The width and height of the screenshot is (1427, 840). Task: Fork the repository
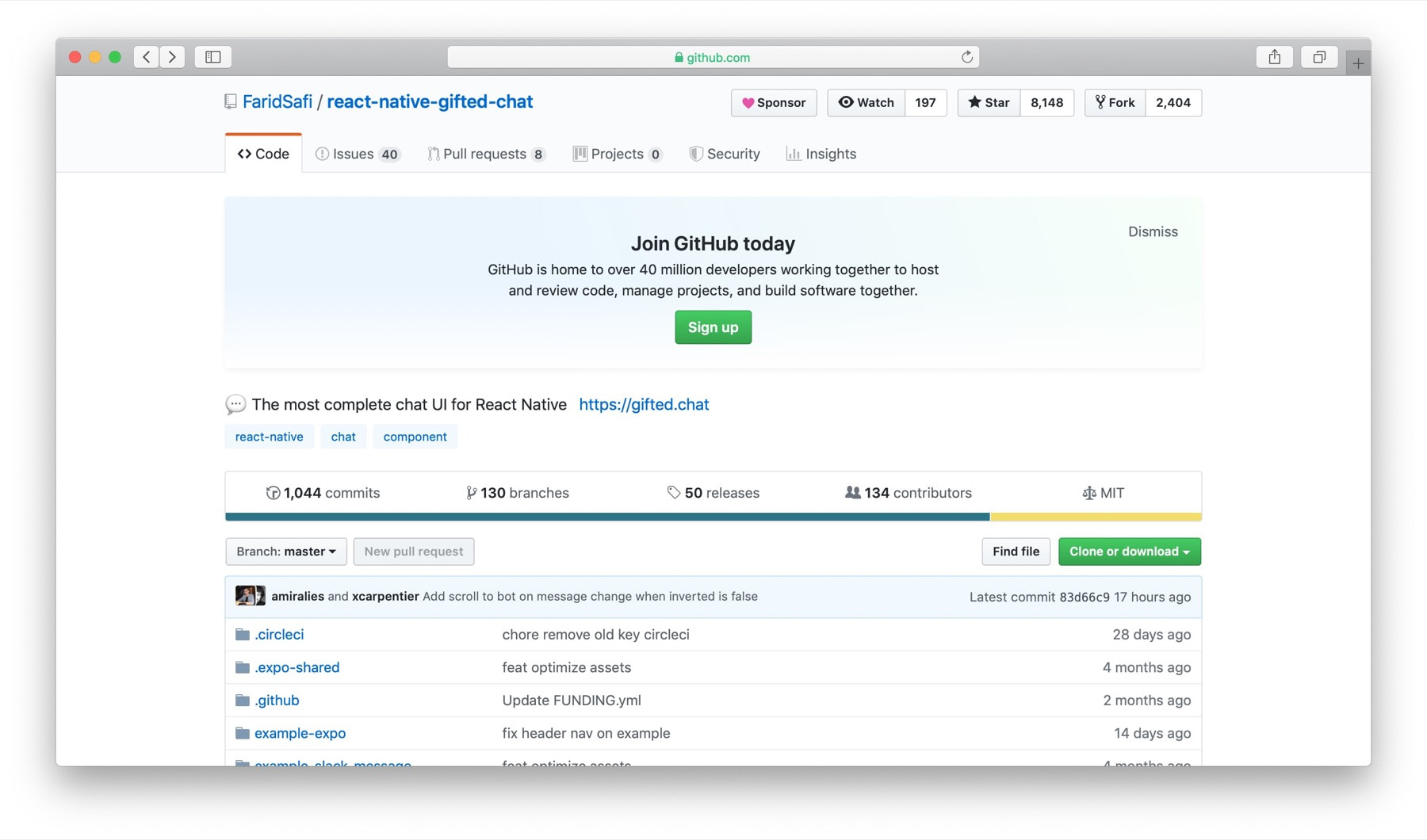[x=1115, y=102]
